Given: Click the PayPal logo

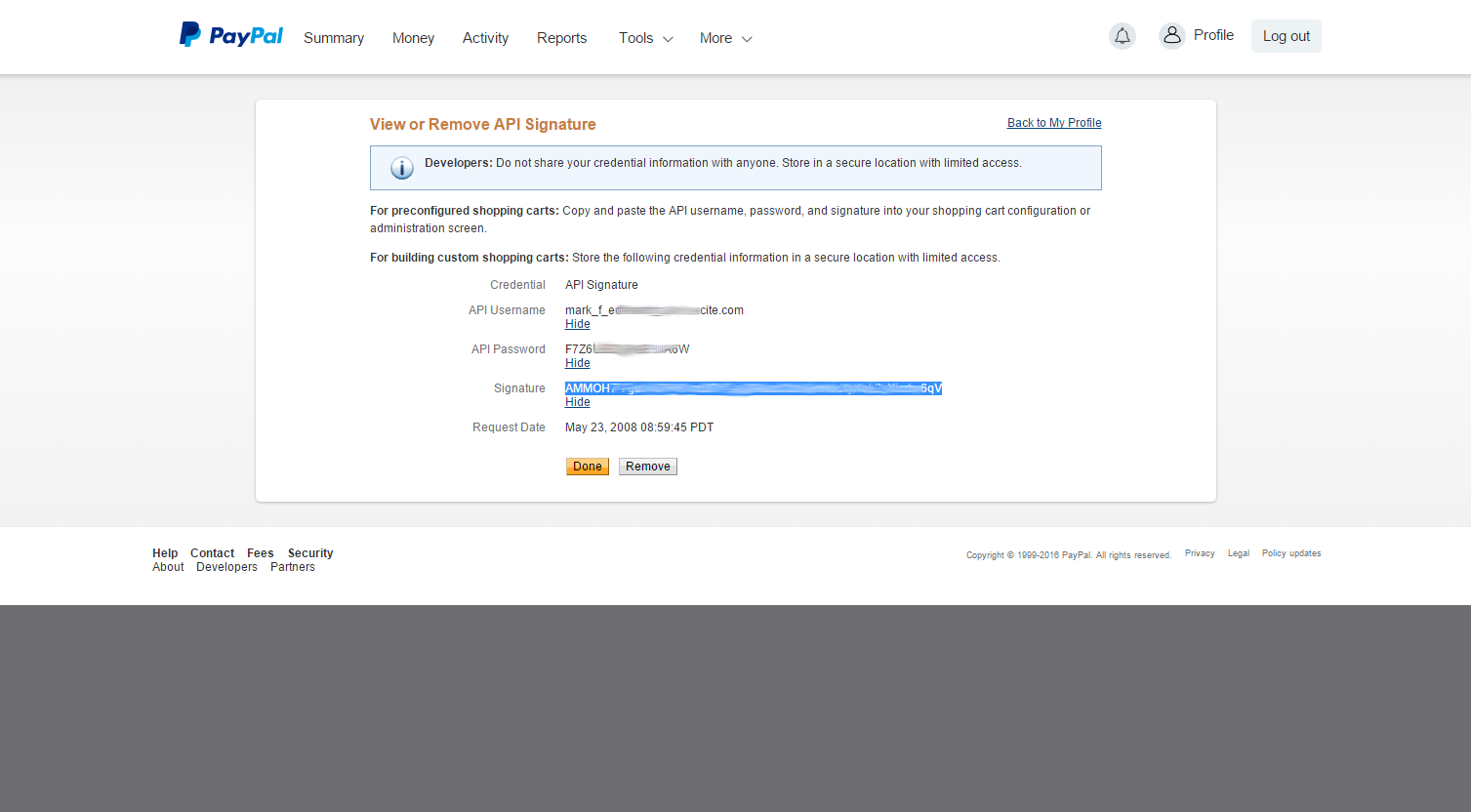Looking at the screenshot, I should pyautogui.click(x=231, y=35).
